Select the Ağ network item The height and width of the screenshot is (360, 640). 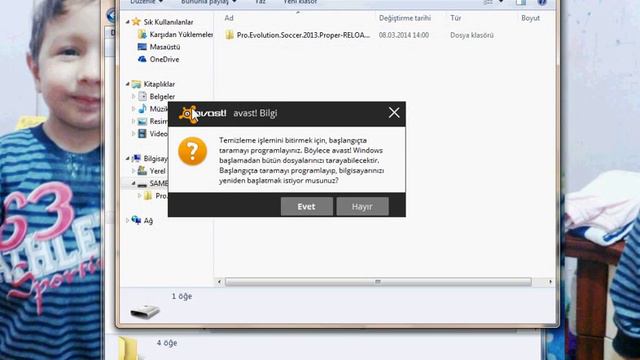[x=148, y=221]
